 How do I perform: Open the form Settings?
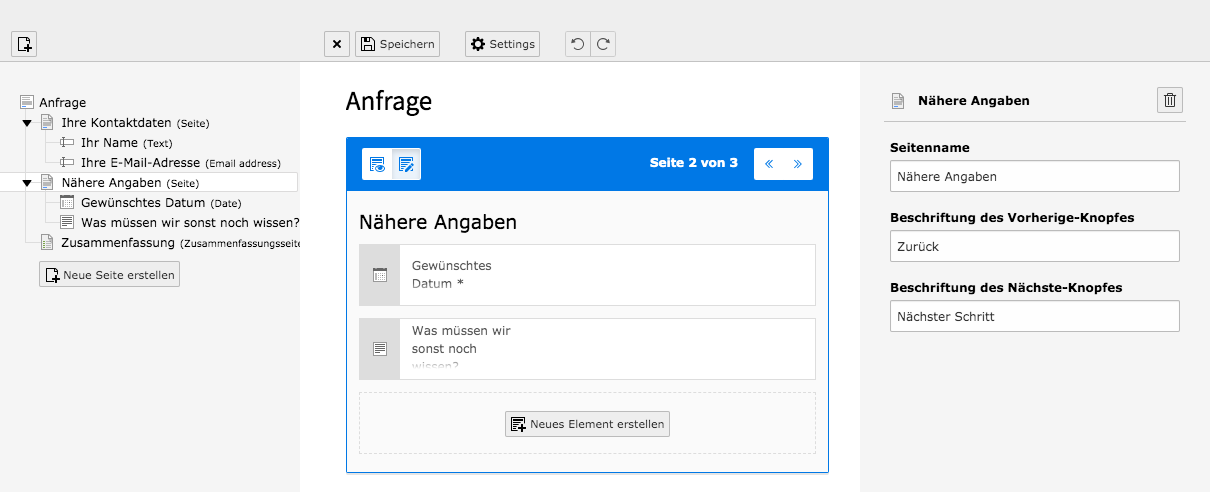[x=502, y=44]
